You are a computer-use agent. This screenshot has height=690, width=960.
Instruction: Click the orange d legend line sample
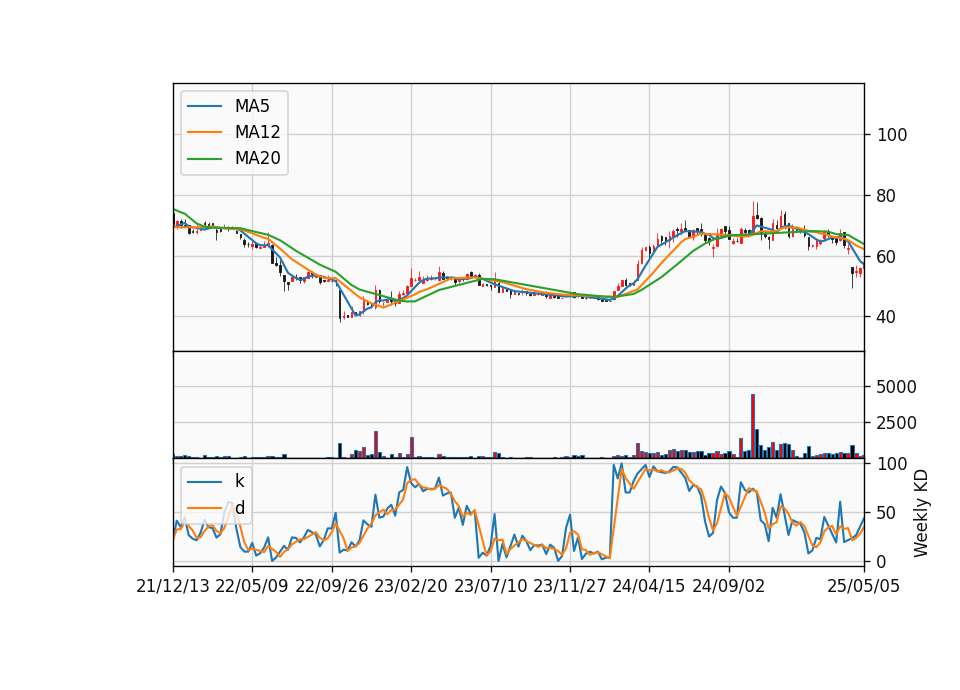click(204, 508)
